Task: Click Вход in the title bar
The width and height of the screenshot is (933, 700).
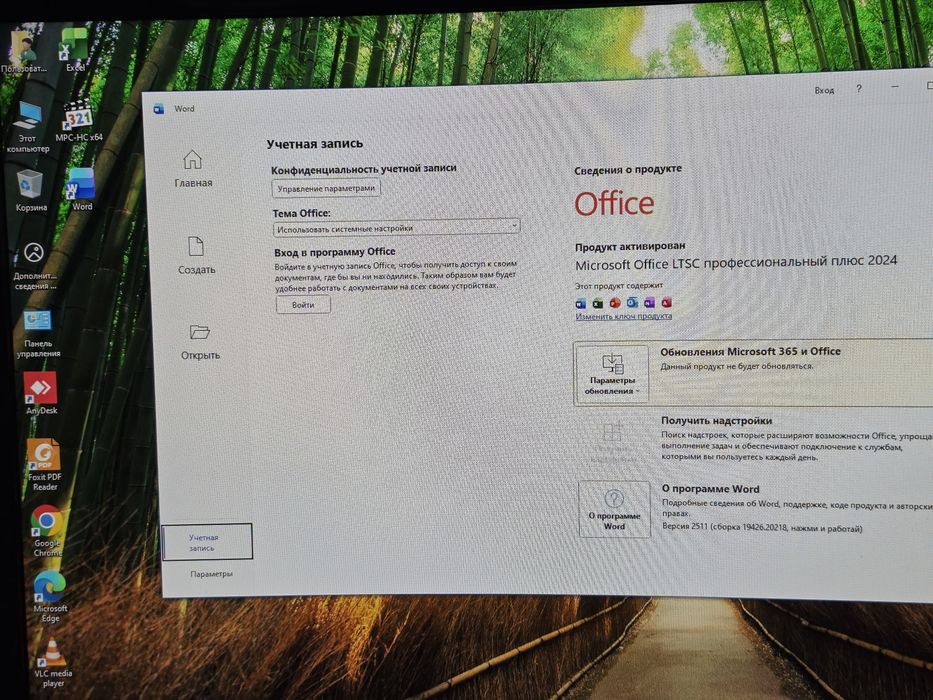Action: click(824, 90)
